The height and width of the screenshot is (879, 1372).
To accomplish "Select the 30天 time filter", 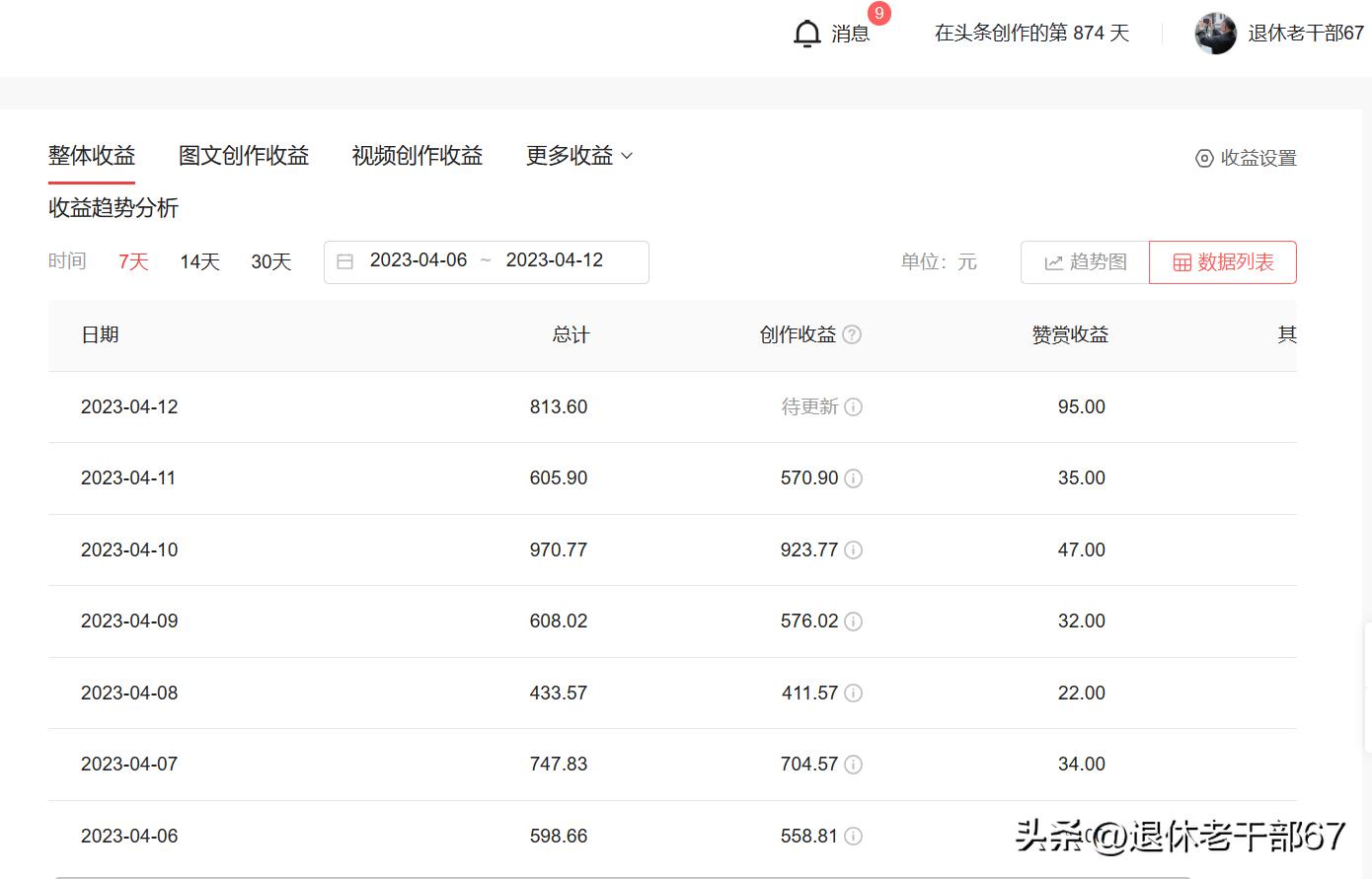I will [270, 261].
